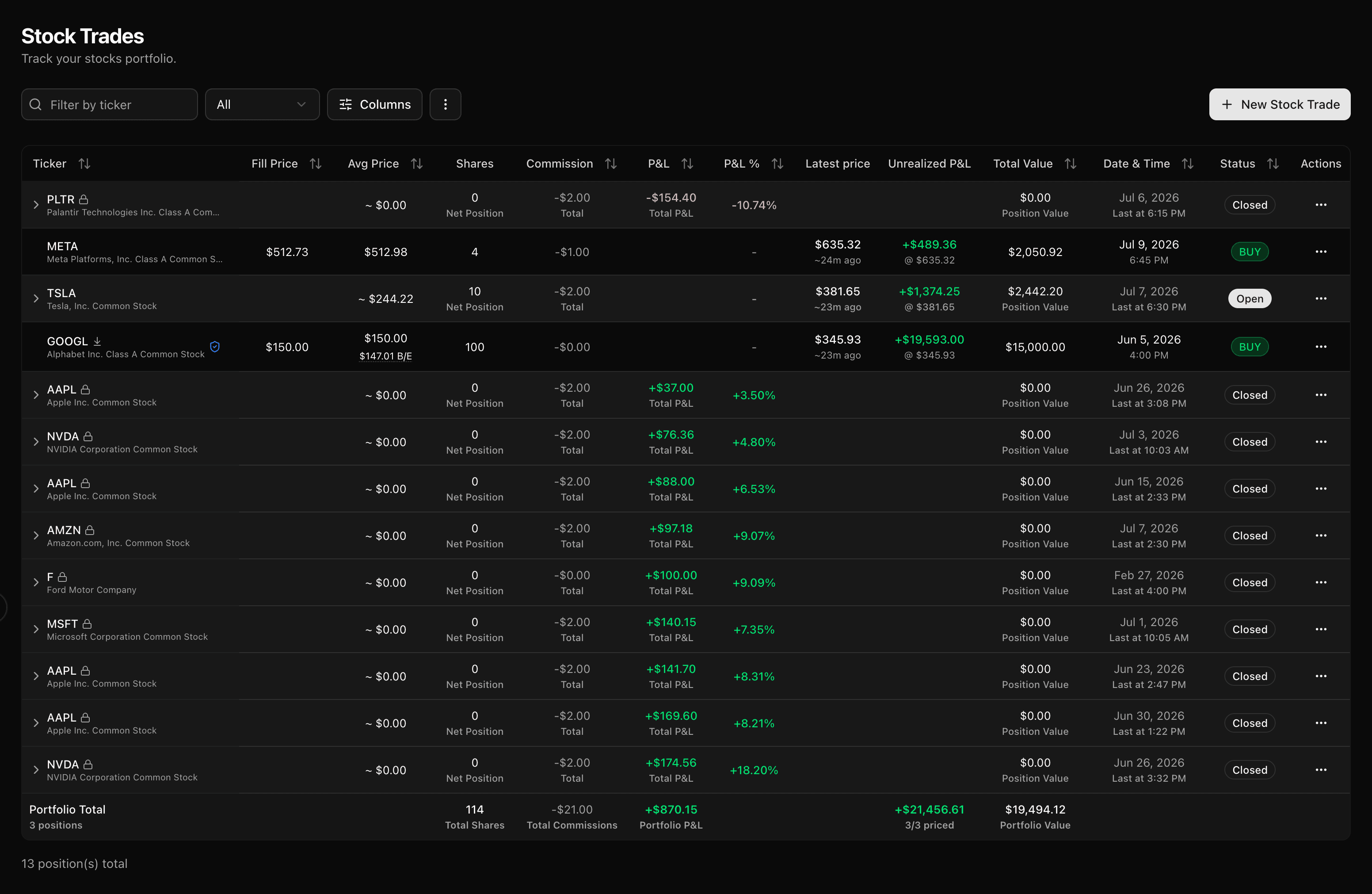The image size is (1372, 894).
Task: Click the search magnifier icon in filter box
Action: [36, 104]
